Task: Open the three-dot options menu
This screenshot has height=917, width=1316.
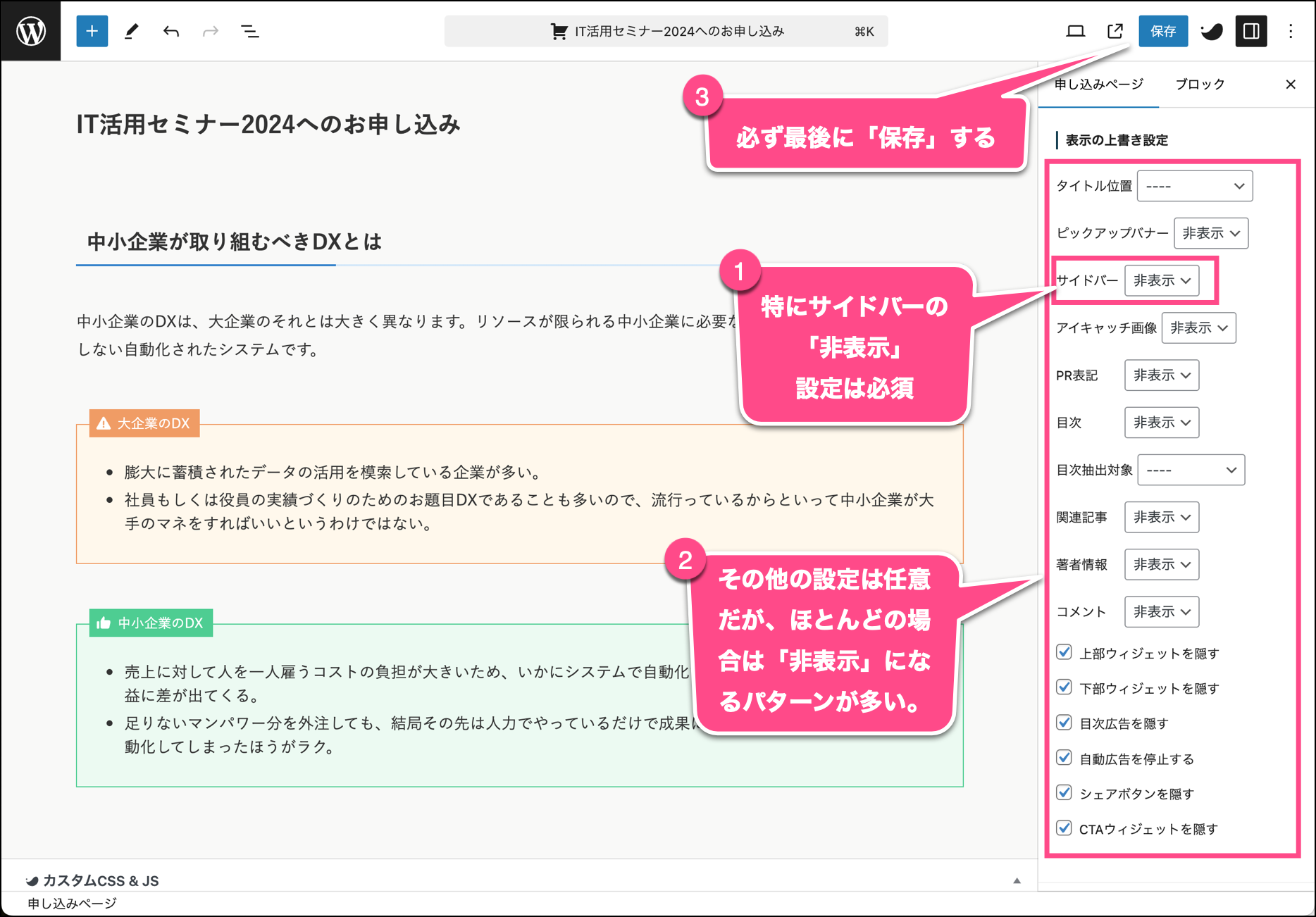Action: [1291, 31]
